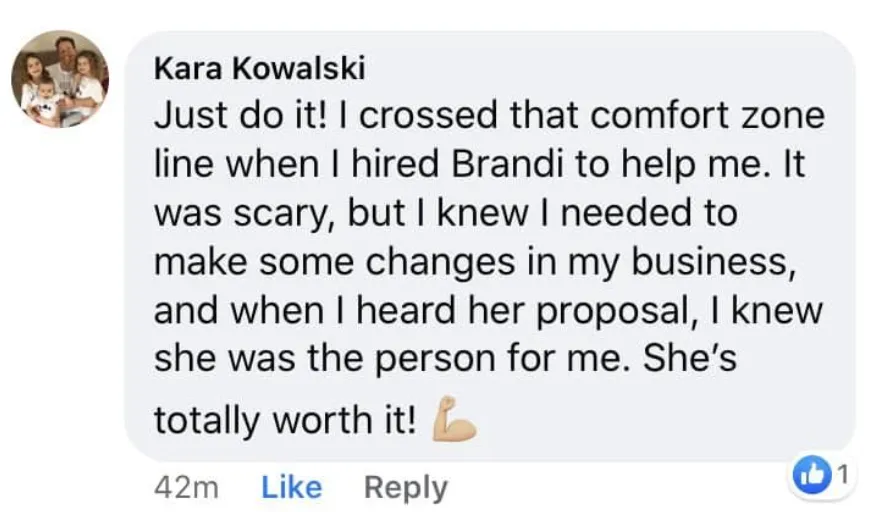
Task: Click 'make some changes' in the comment
Action: [334, 263]
